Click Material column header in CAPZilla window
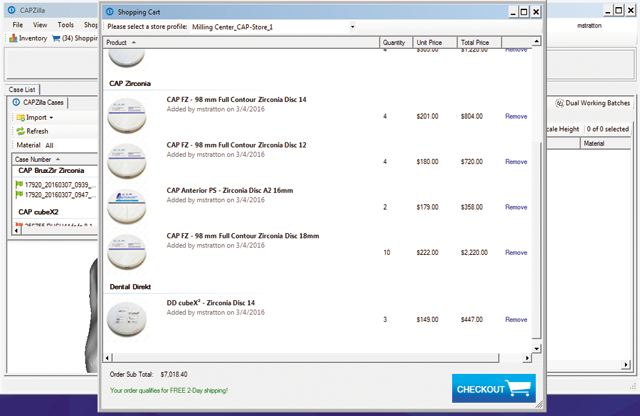The width and height of the screenshot is (640, 416). pyautogui.click(x=606, y=143)
